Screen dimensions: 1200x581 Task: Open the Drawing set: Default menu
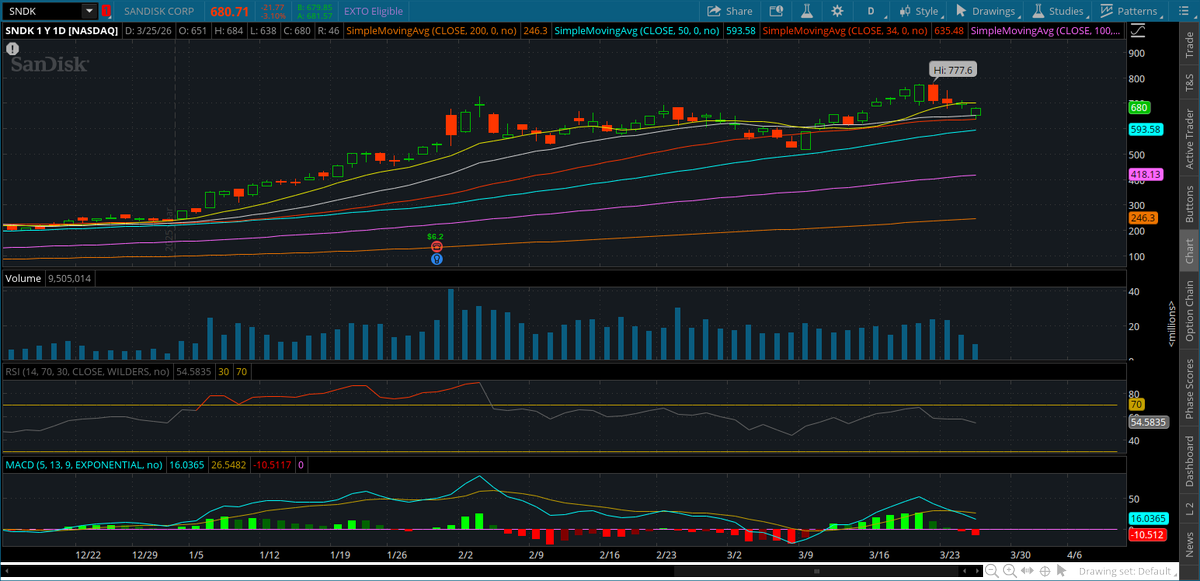tap(1130, 570)
